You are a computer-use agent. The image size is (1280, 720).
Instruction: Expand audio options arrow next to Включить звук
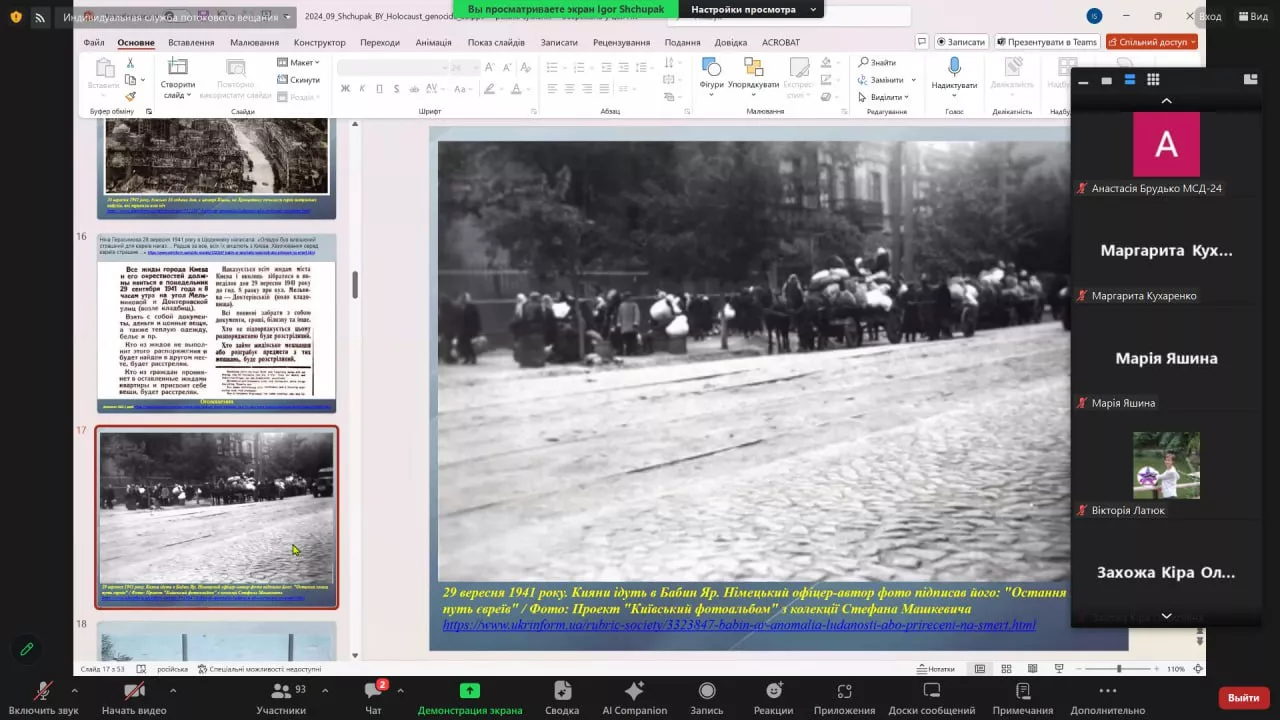tap(74, 690)
